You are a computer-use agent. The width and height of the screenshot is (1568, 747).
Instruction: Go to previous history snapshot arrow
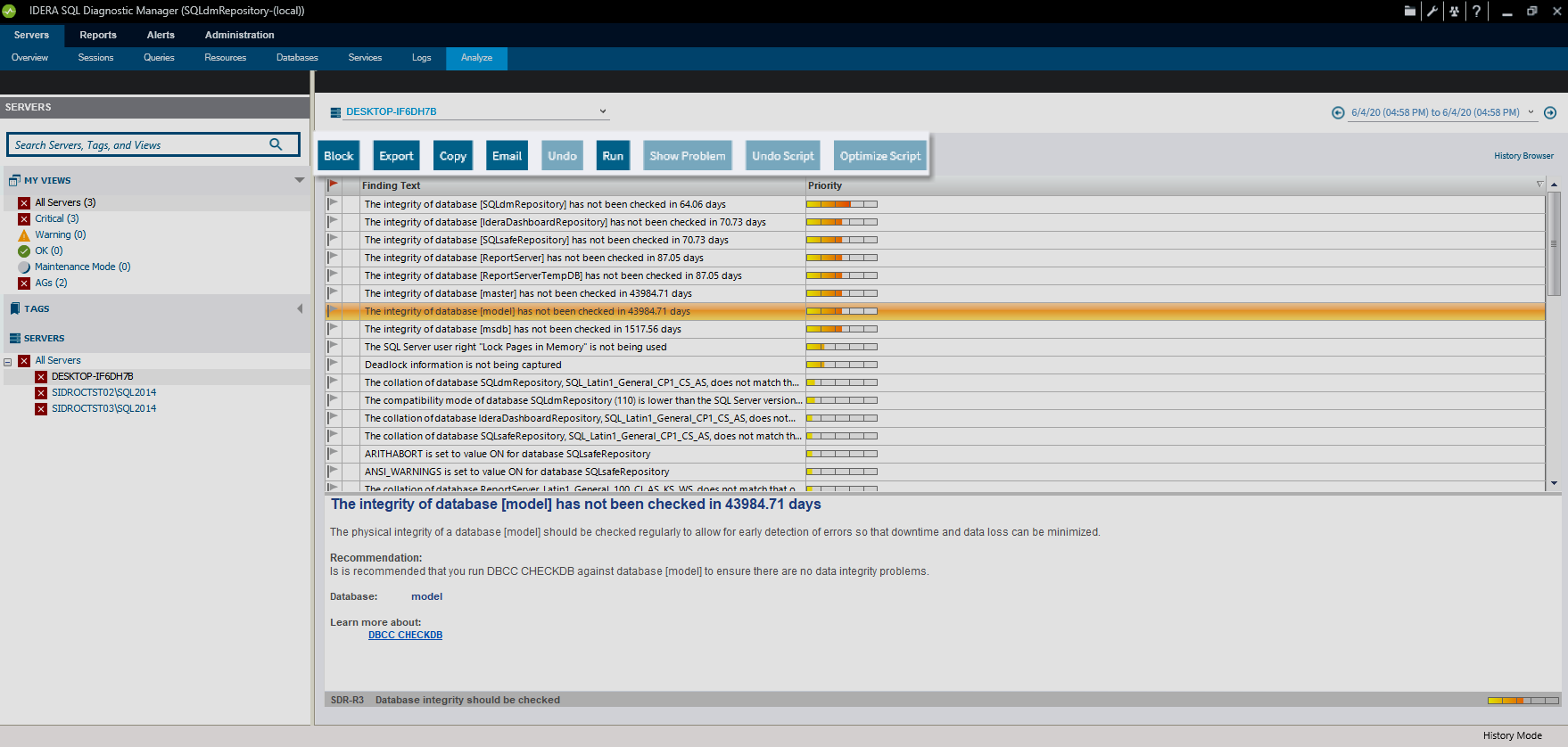click(1338, 112)
